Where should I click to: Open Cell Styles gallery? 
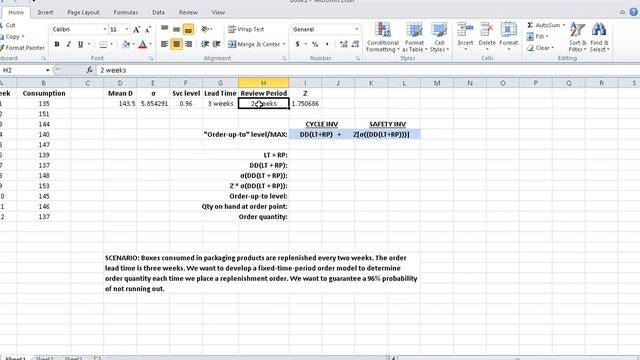tap(439, 37)
